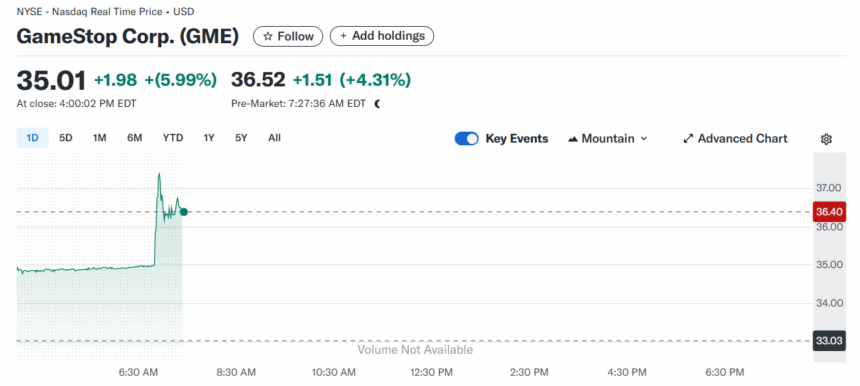Click the GameStop Corp. (GME) heading

tap(128, 36)
